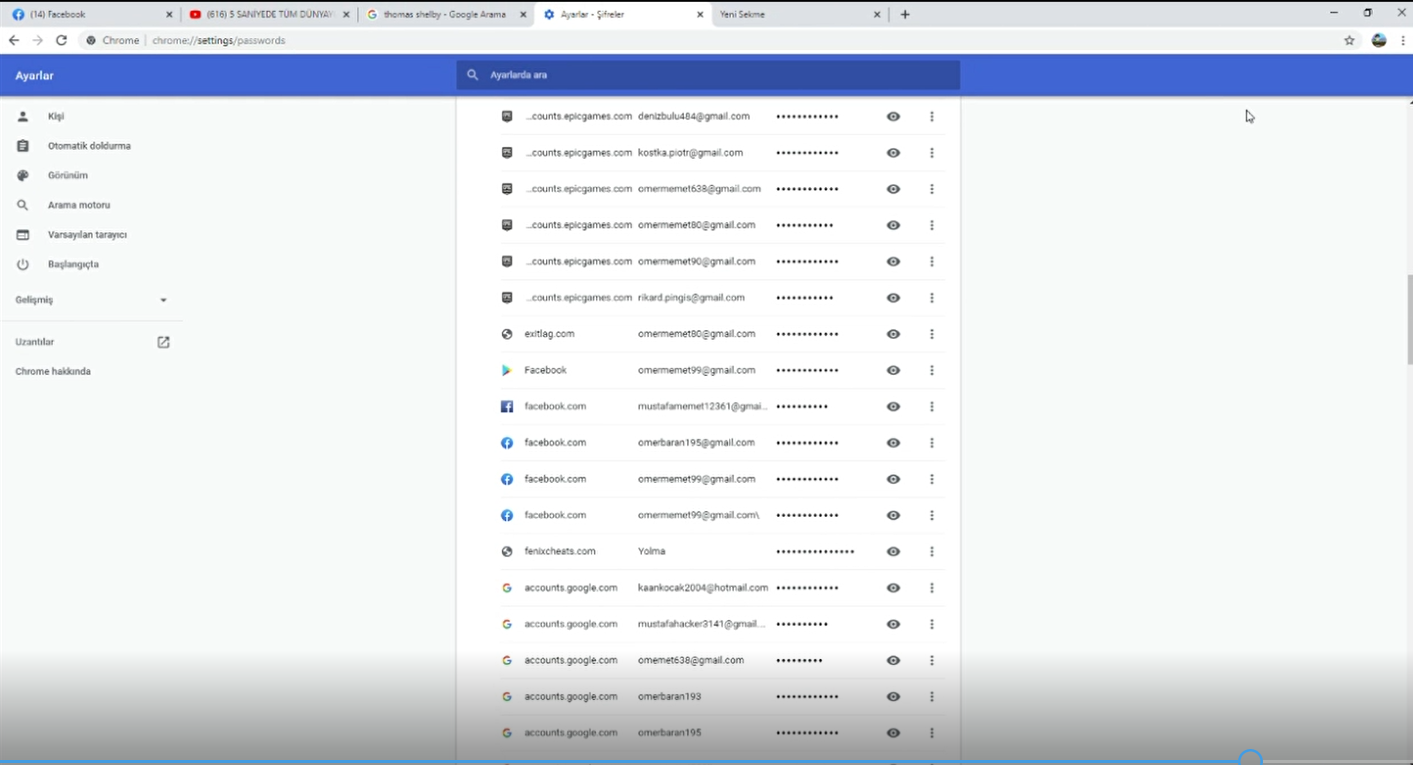1413x765 pixels.
Task: Click the browser forward arrow
Action: (x=37, y=40)
